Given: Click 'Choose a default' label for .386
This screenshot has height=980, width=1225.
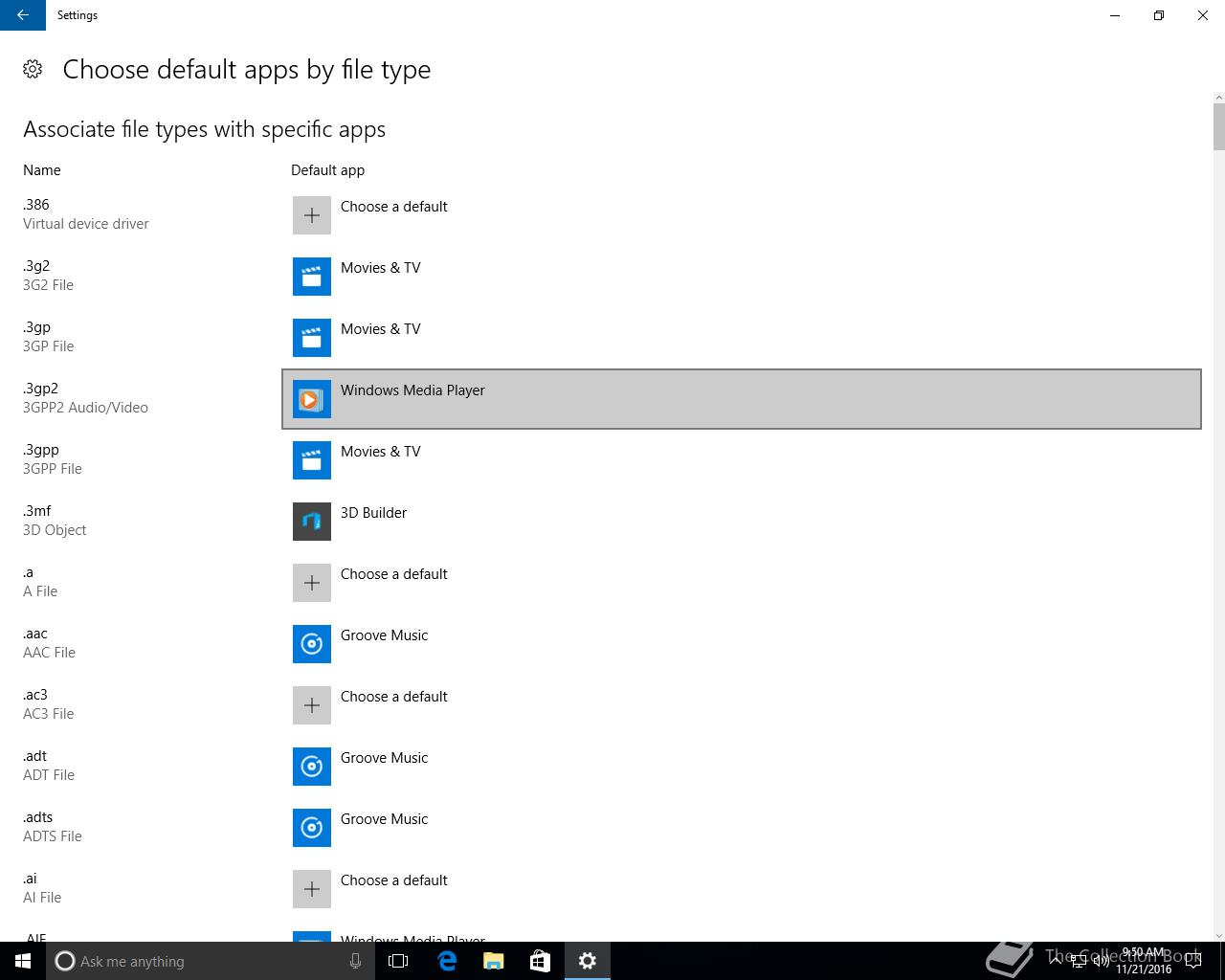Looking at the screenshot, I should click(394, 207).
